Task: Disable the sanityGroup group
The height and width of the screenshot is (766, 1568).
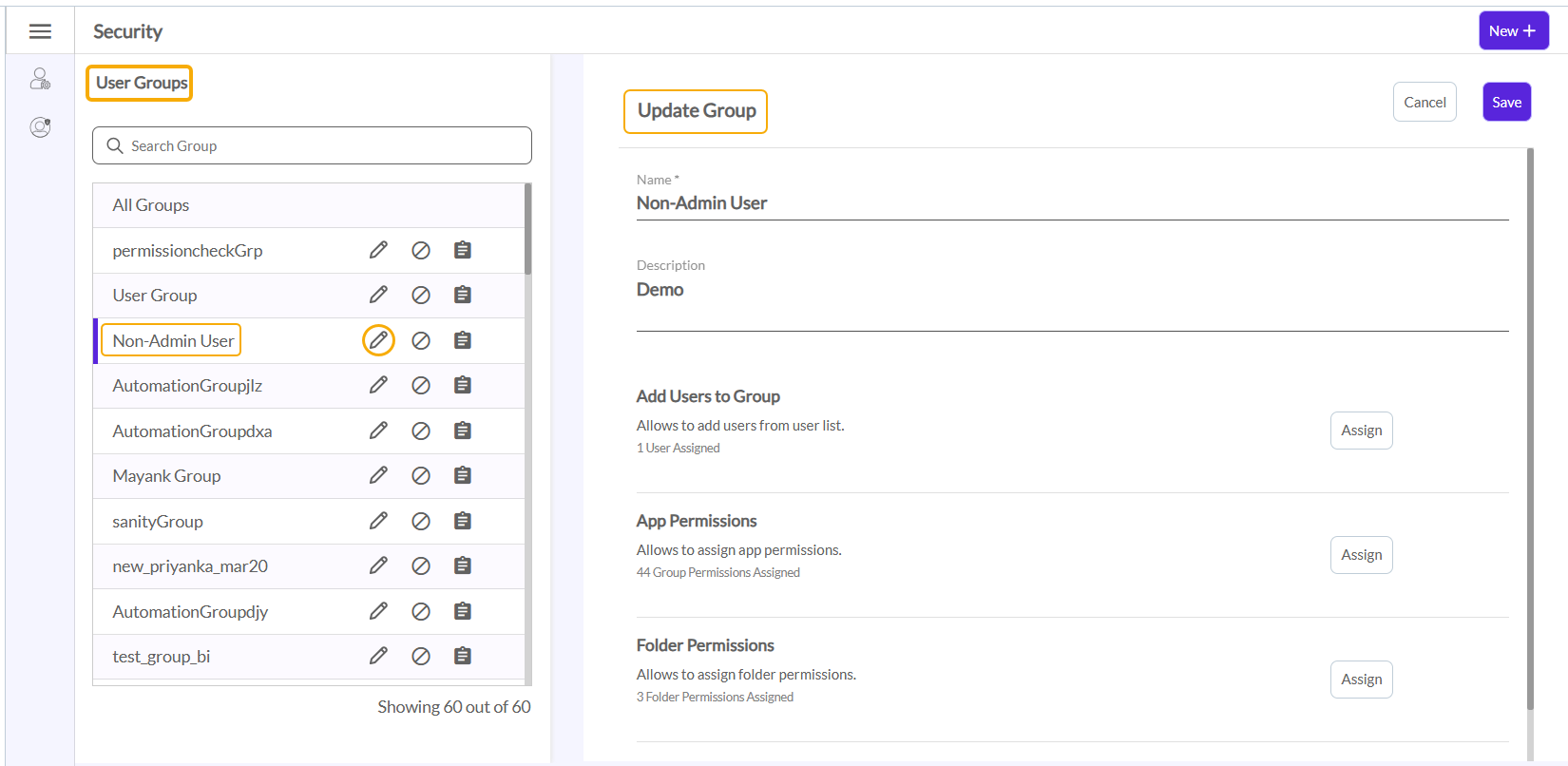Action: (x=421, y=522)
